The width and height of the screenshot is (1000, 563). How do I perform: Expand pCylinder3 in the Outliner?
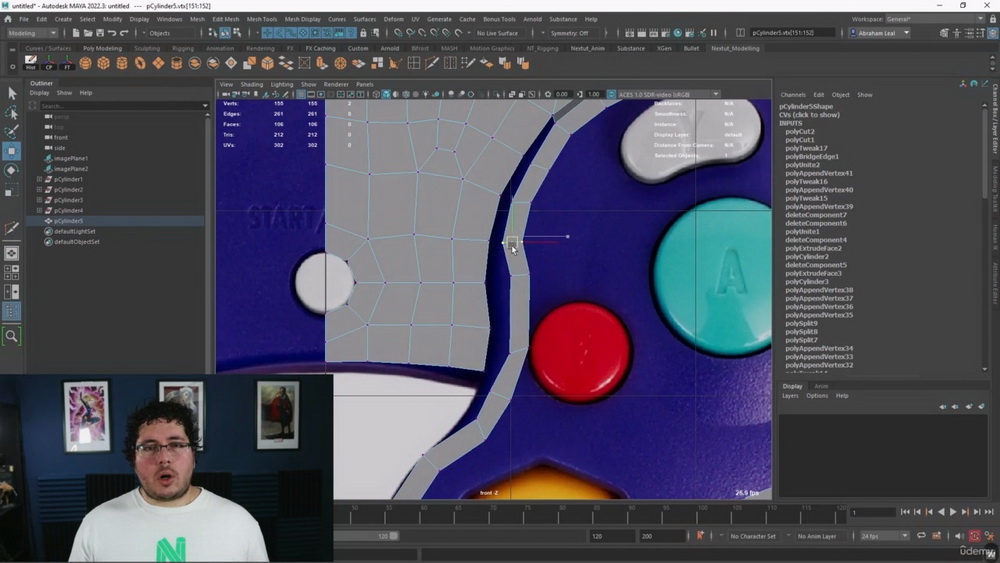(39, 200)
